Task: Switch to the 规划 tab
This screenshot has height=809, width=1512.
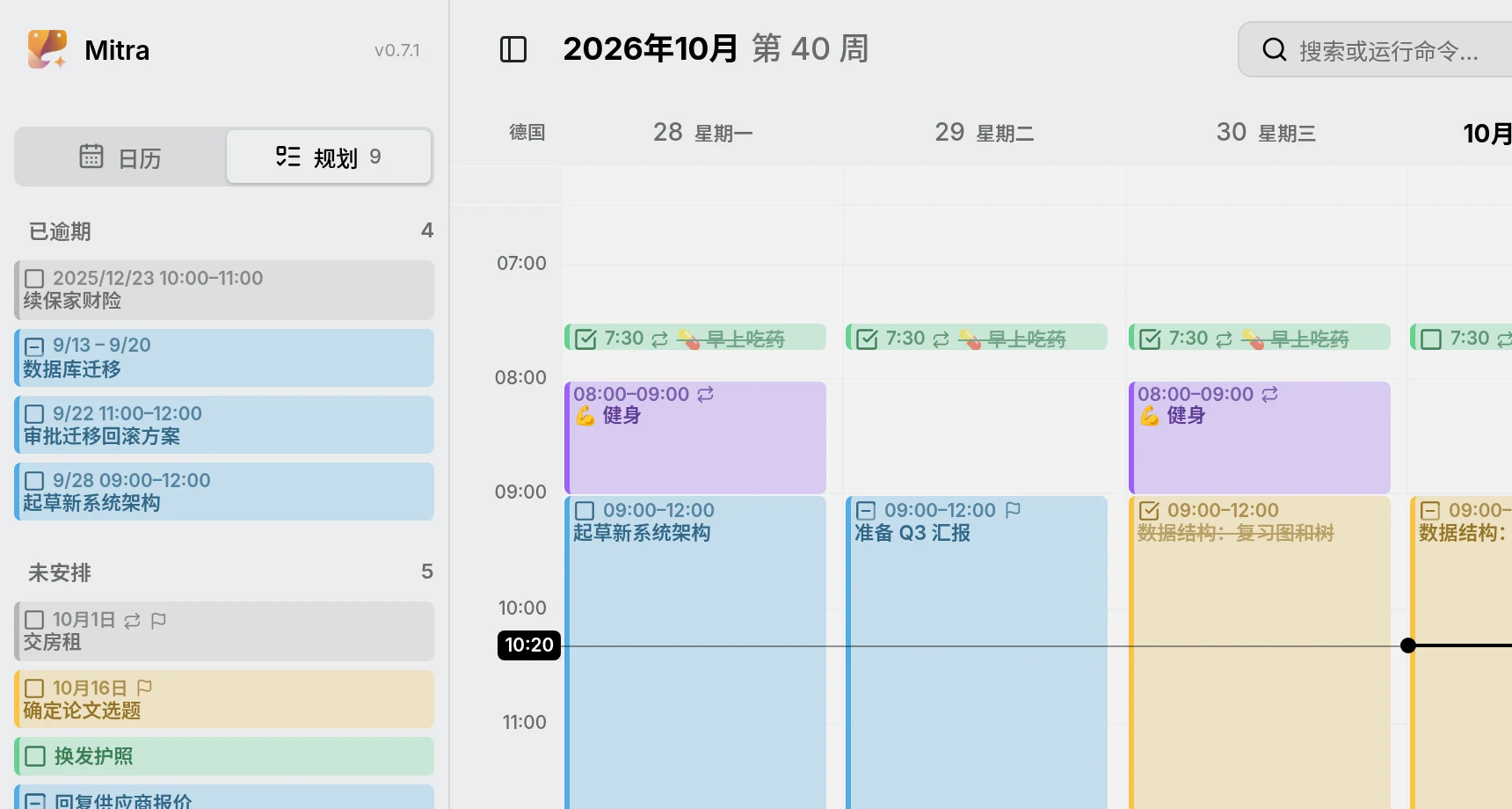Action: pos(329,157)
